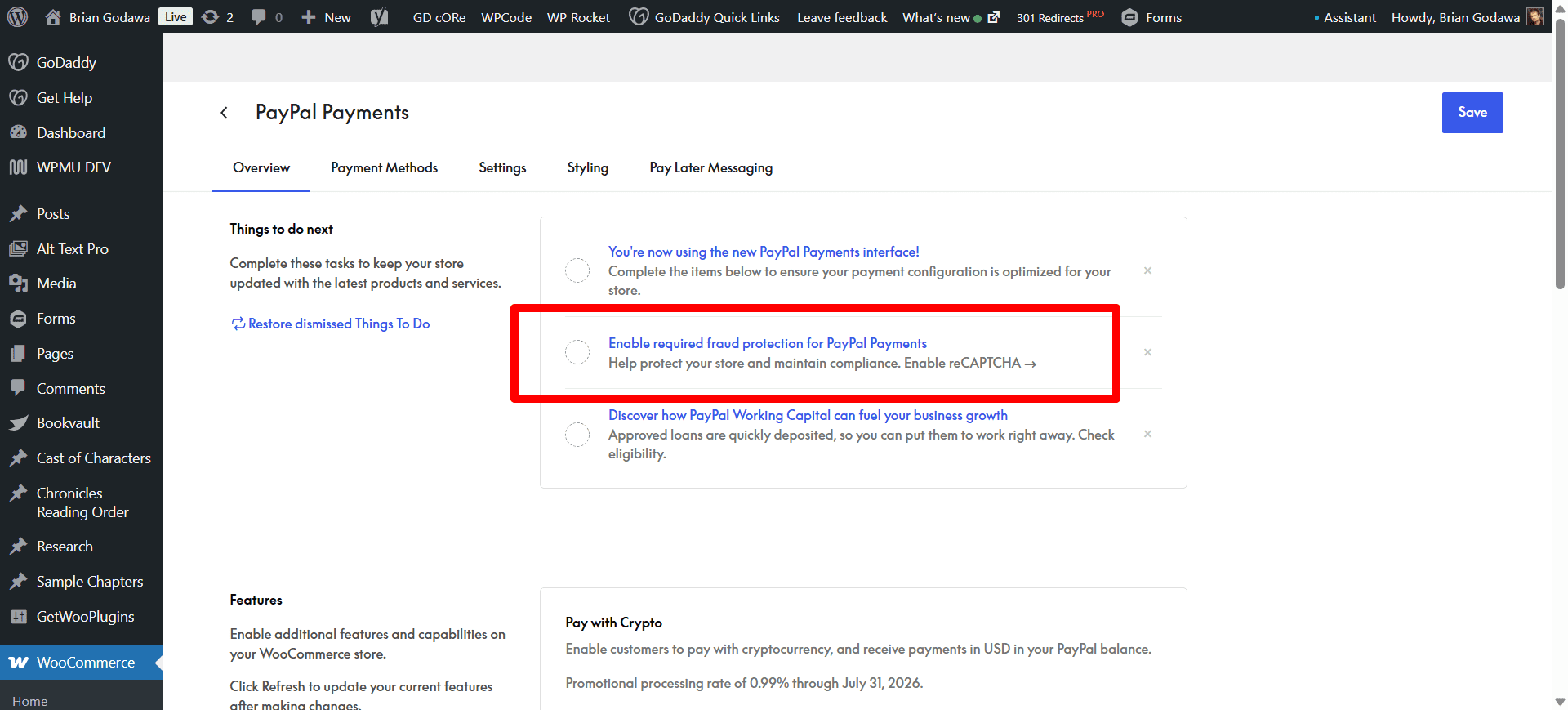The width and height of the screenshot is (1568, 710).
Task: Click the Posts pushpin icon
Action: coord(18,214)
